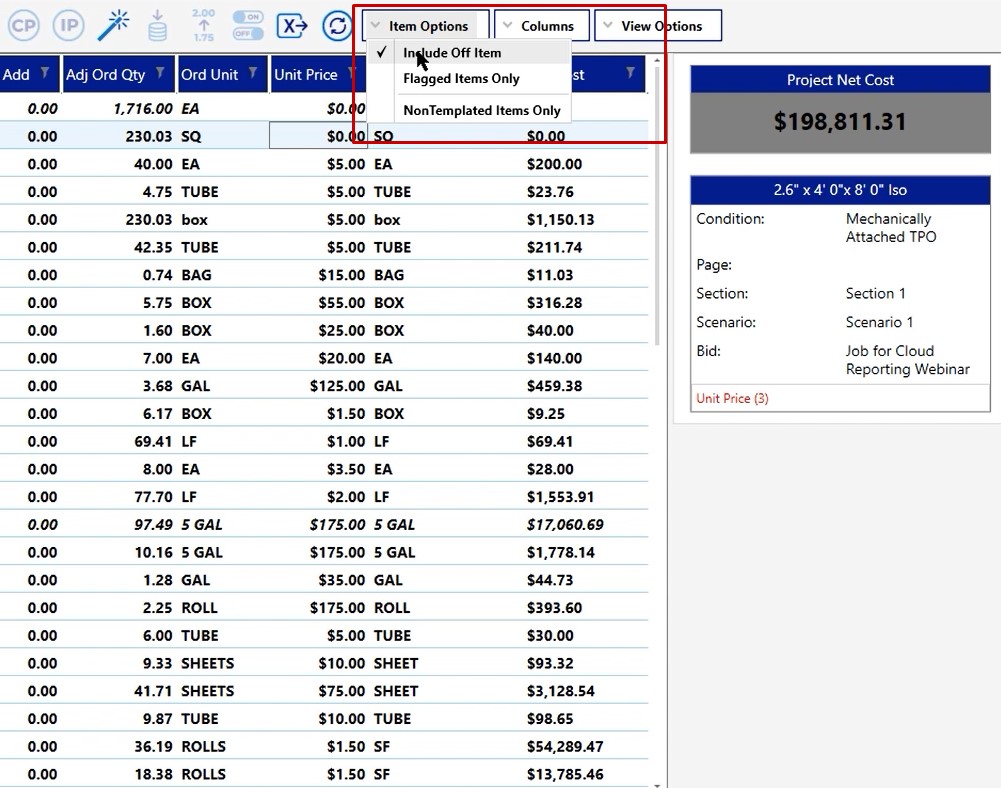Click the download to database icon
Viewport: 1001px width, 788px height.
pos(157,25)
